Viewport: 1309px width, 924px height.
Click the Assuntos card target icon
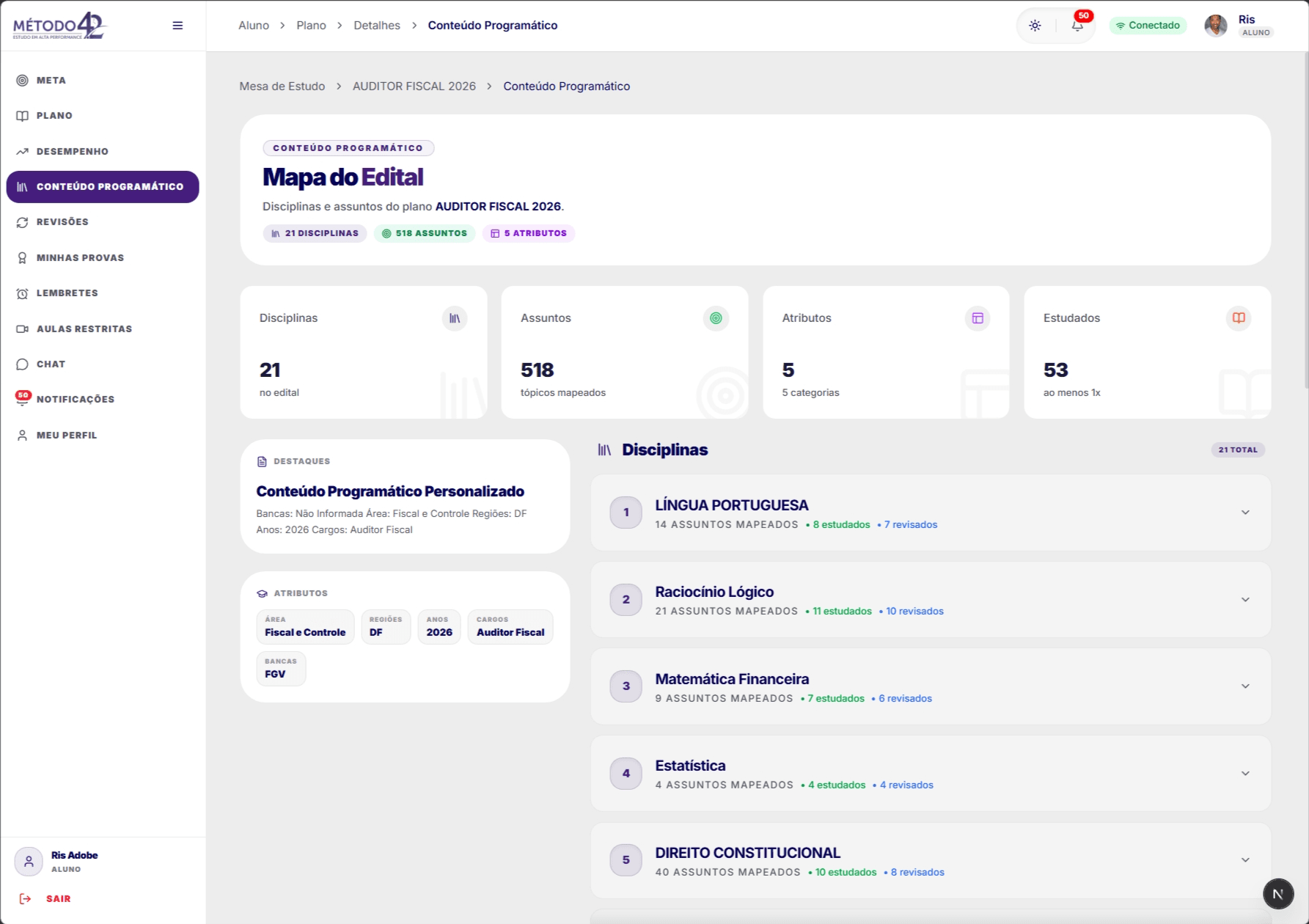coord(716,318)
